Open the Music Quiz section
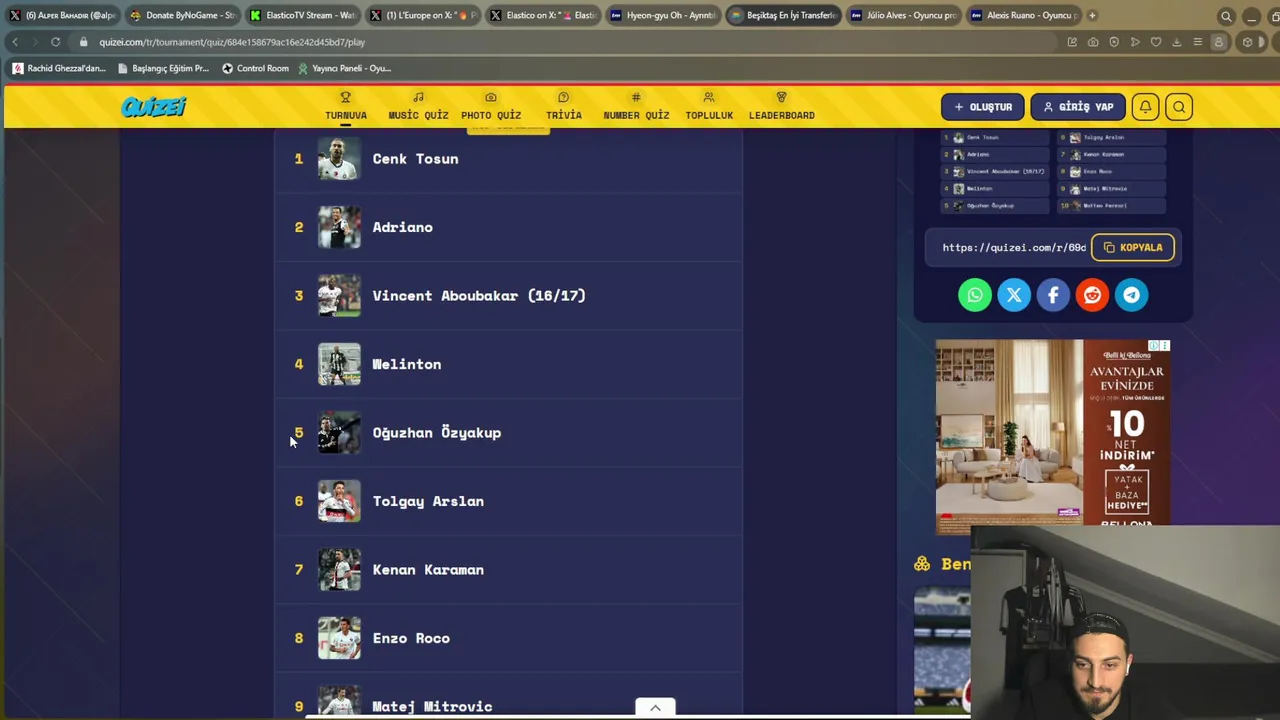1280x720 pixels. (x=418, y=106)
